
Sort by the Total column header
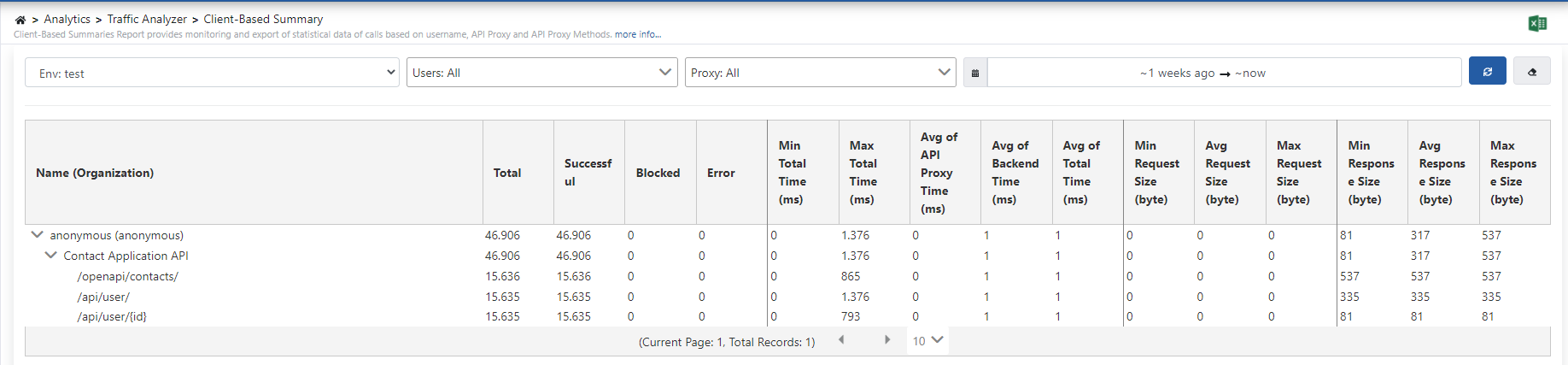click(507, 173)
